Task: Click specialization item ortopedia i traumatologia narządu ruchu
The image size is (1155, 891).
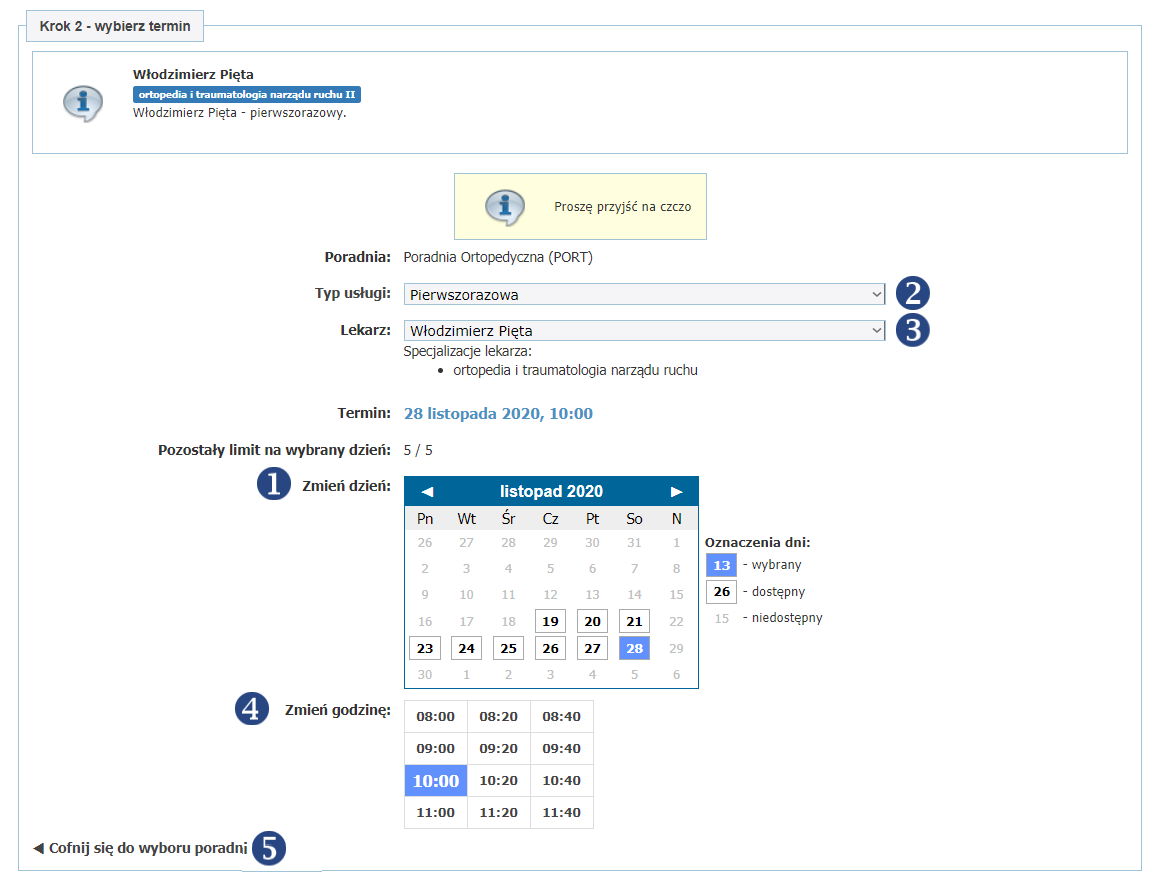Action: point(575,370)
